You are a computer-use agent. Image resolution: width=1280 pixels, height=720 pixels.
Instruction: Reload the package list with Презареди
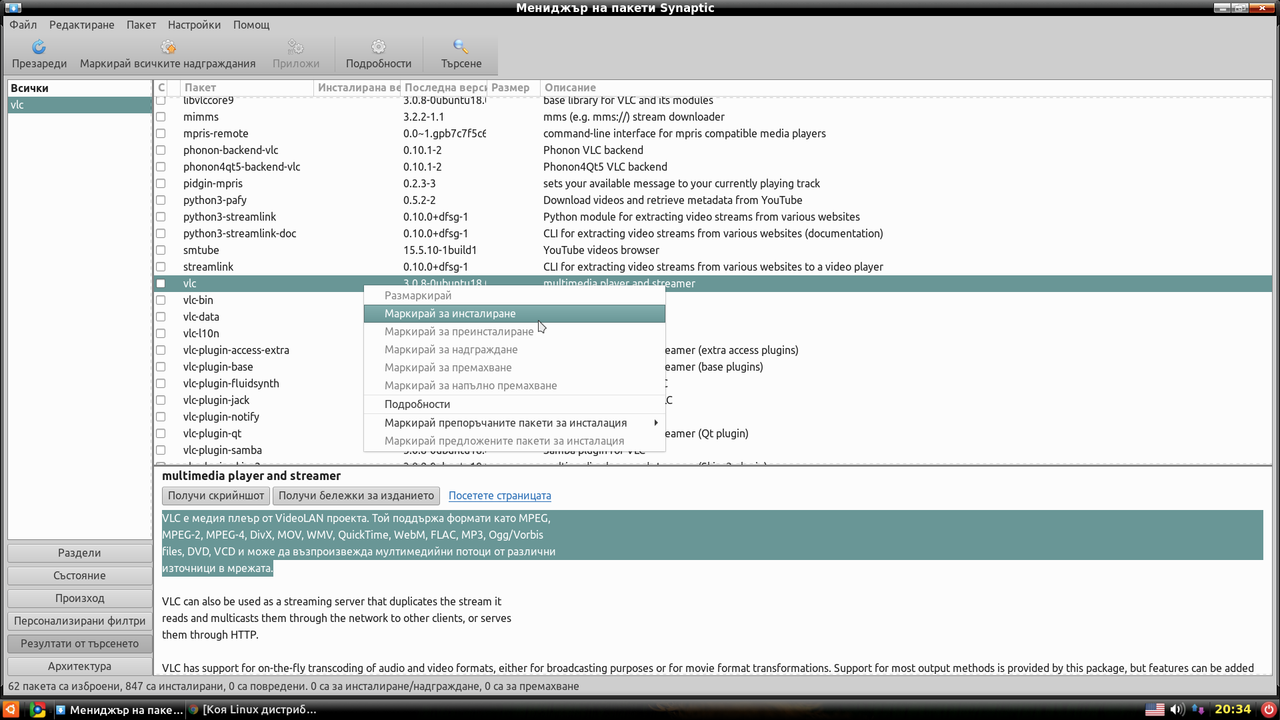(x=39, y=54)
